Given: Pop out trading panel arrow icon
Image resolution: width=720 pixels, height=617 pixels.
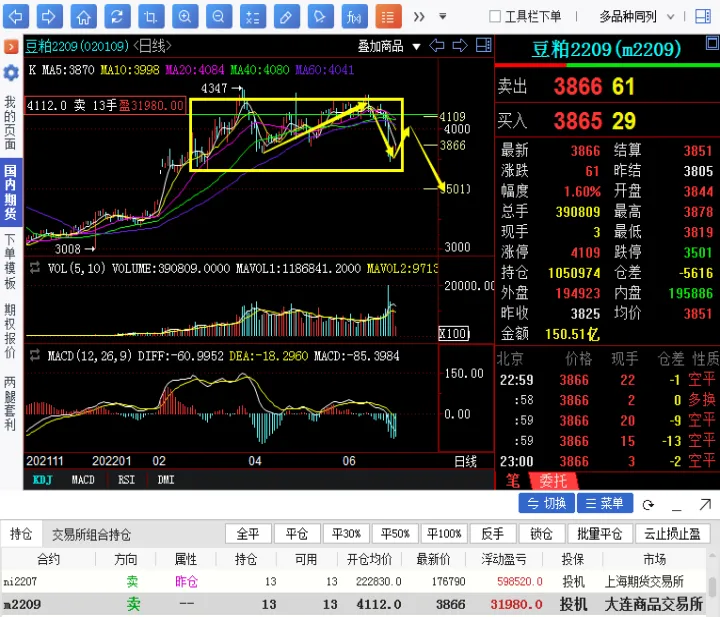Looking at the screenshot, I should tap(705, 505).
